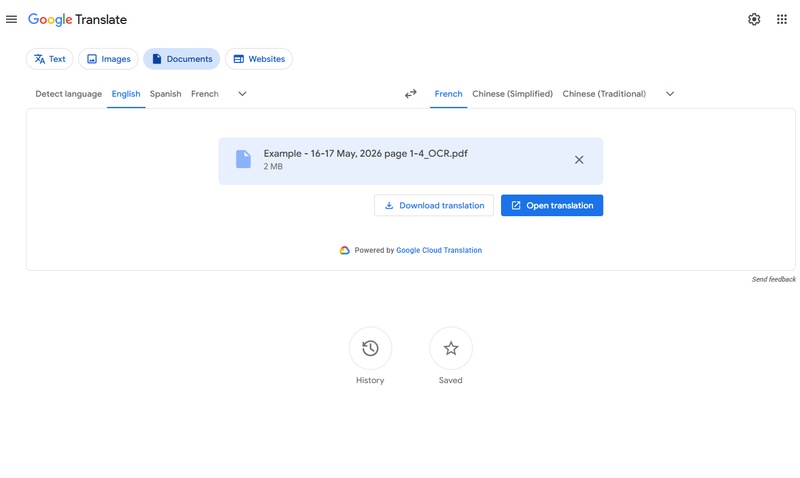This screenshot has height=478, width=800.
Task: Select Chinese (Traditional) as target language
Action: (x=604, y=94)
